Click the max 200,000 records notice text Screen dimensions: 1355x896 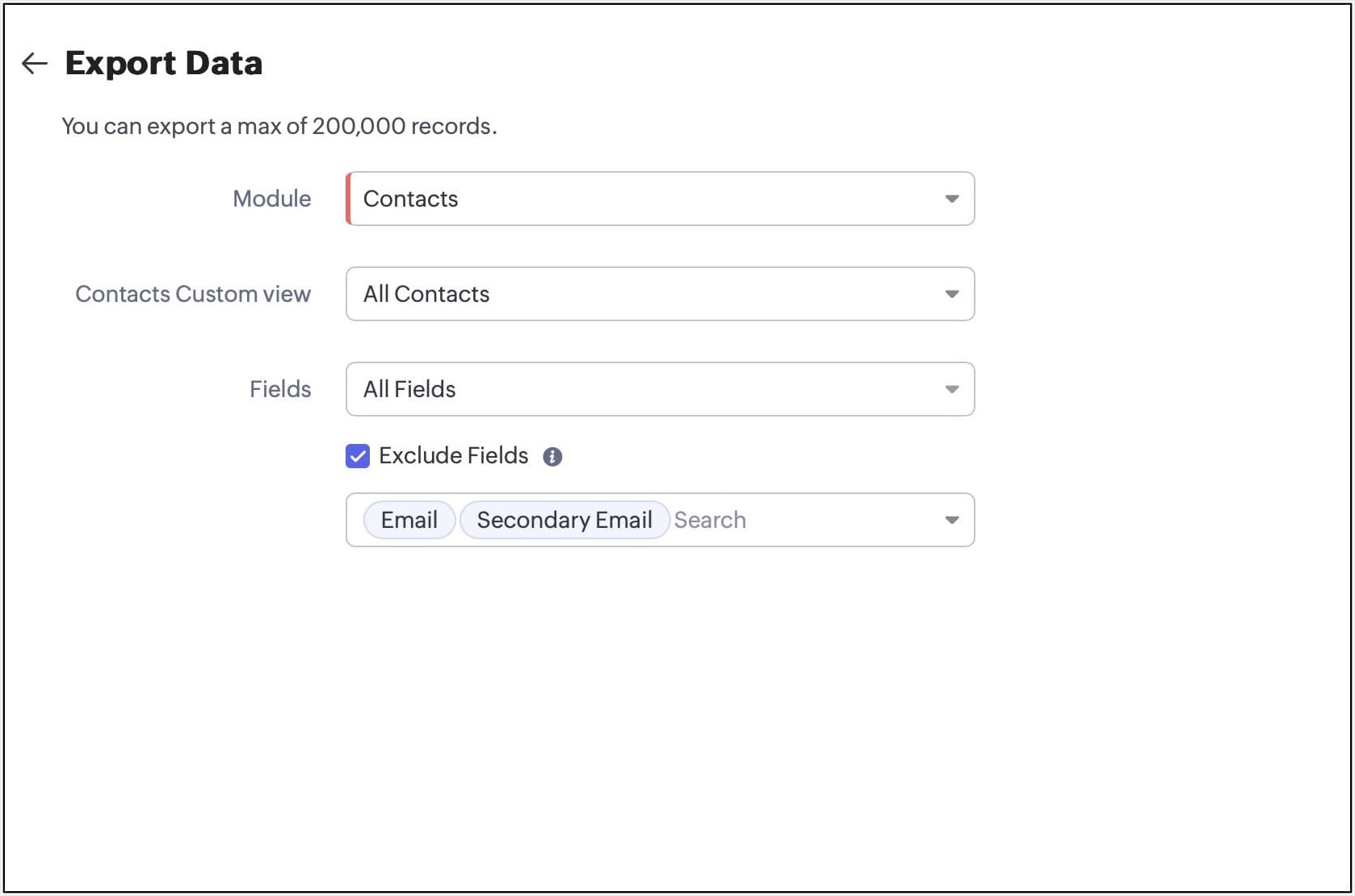[x=279, y=126]
